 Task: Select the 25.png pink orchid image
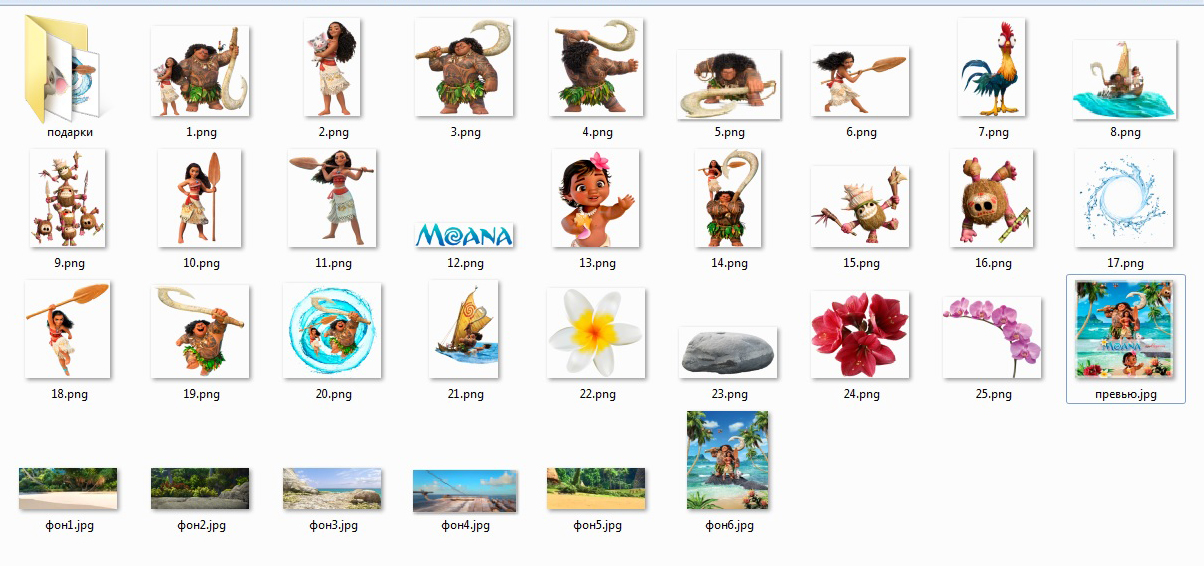pos(993,337)
